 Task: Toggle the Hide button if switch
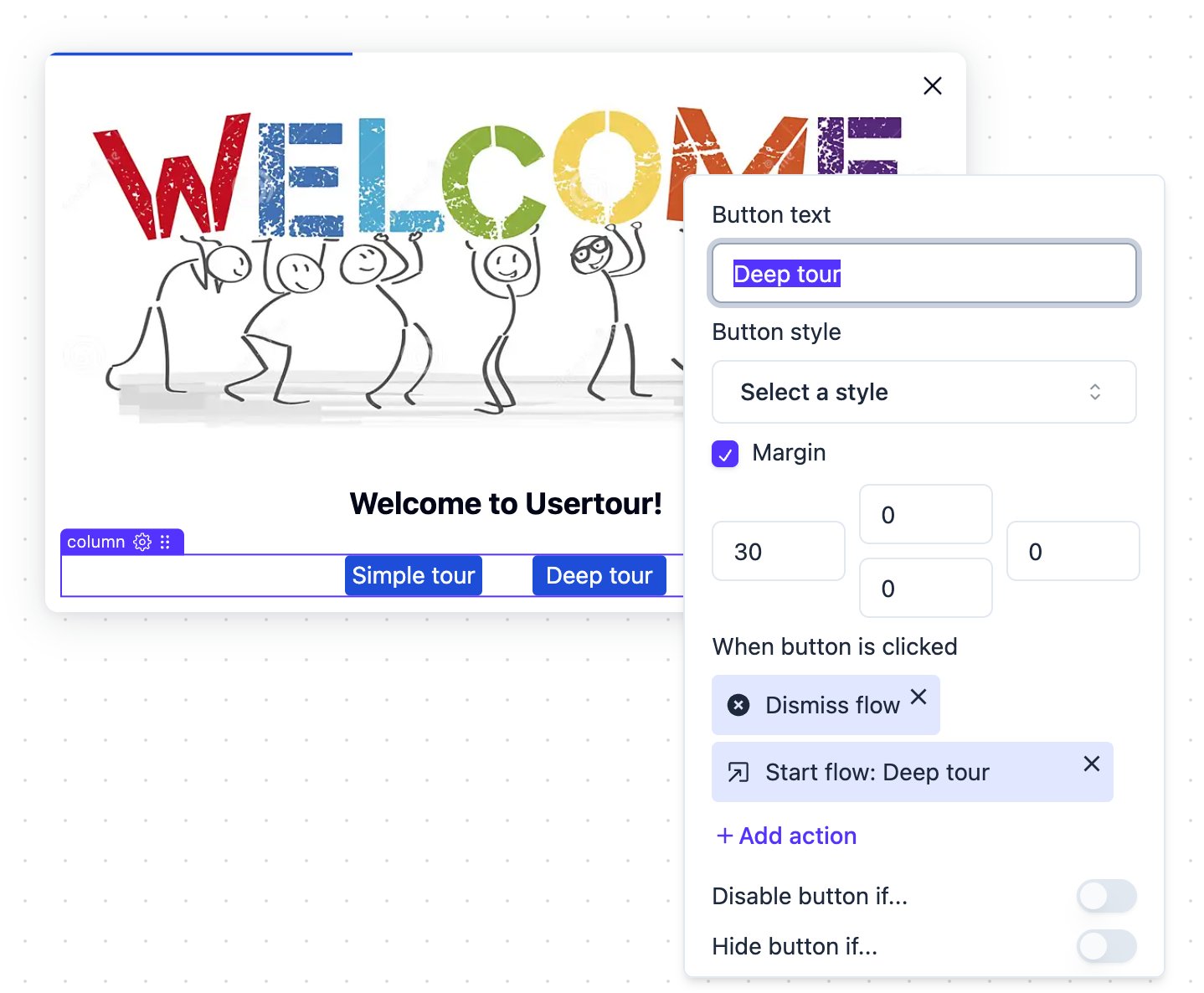[1106, 946]
